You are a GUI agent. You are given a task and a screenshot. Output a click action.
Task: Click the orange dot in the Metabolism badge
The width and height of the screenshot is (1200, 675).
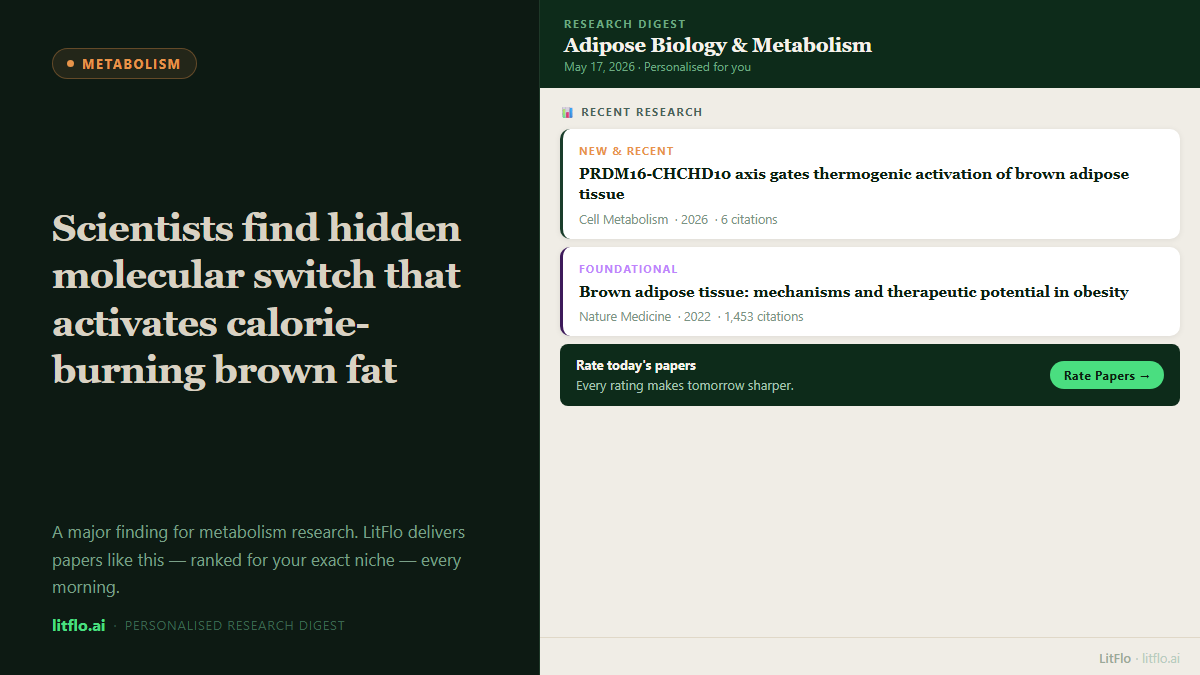[70, 64]
